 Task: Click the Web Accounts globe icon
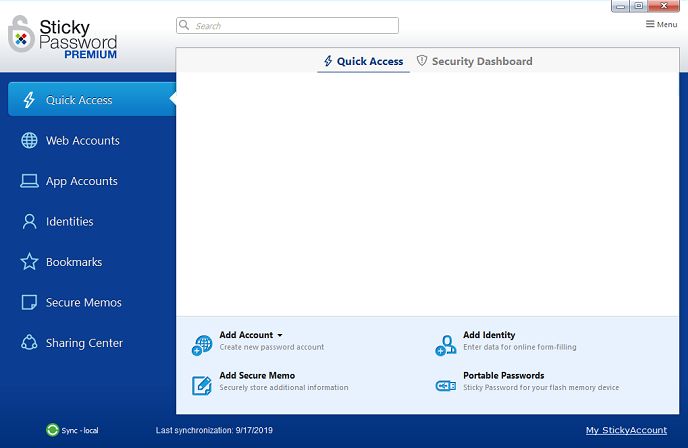[x=29, y=140]
